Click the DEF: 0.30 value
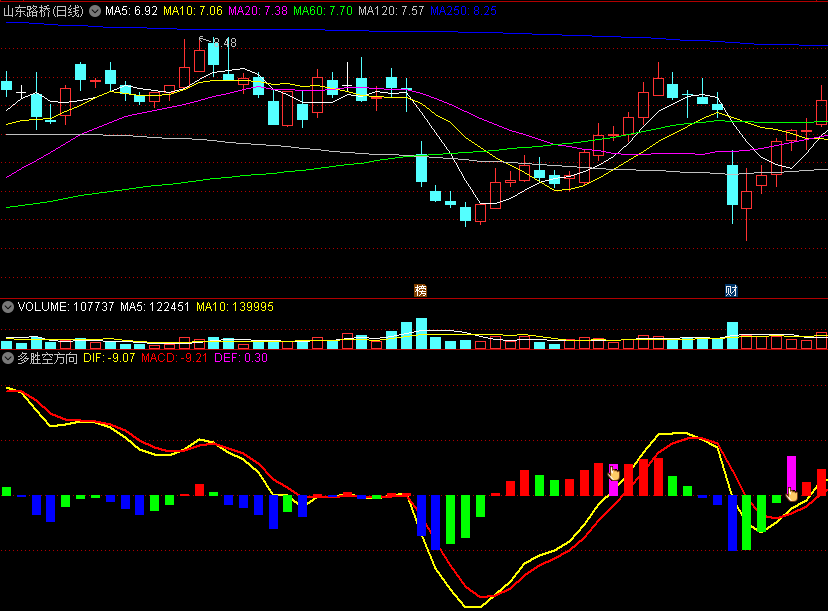 pyautogui.click(x=241, y=358)
